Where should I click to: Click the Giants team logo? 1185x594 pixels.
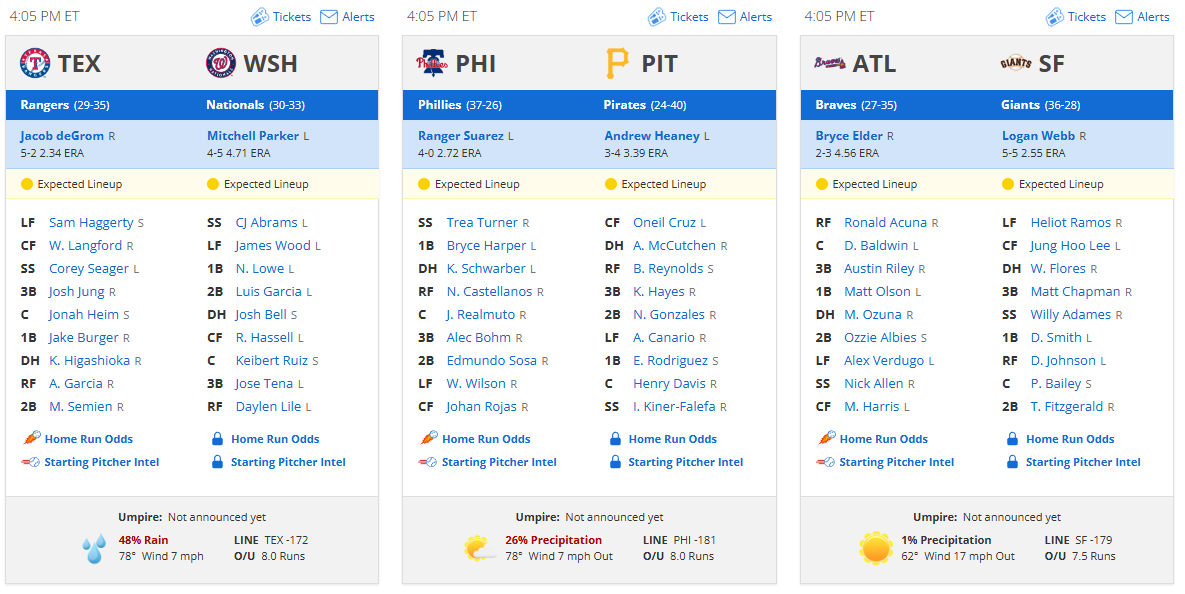click(x=1016, y=63)
